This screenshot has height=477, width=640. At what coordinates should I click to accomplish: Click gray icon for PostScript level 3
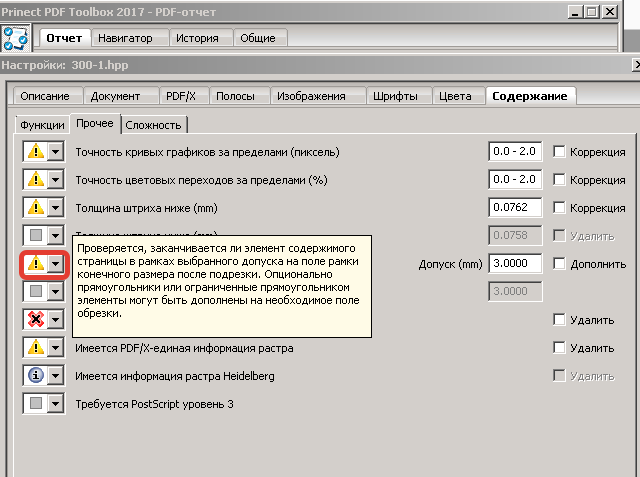[x=36, y=404]
